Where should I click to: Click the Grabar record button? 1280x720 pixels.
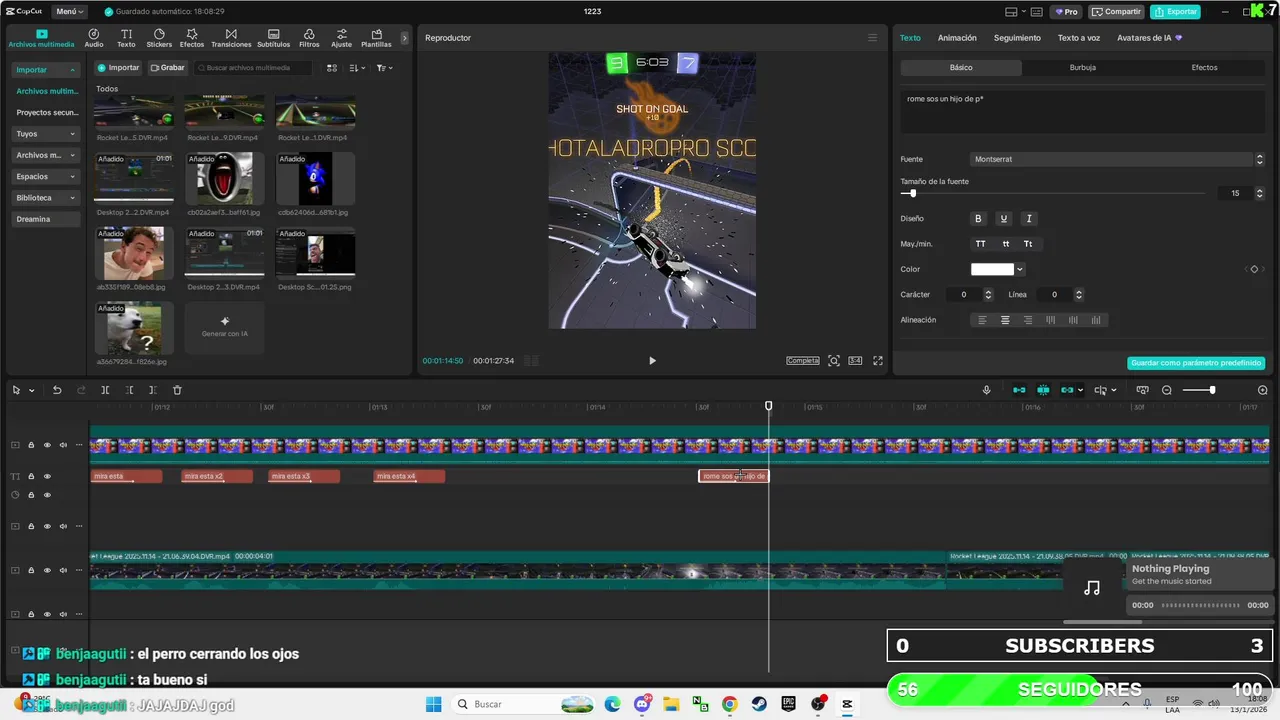[x=168, y=68]
